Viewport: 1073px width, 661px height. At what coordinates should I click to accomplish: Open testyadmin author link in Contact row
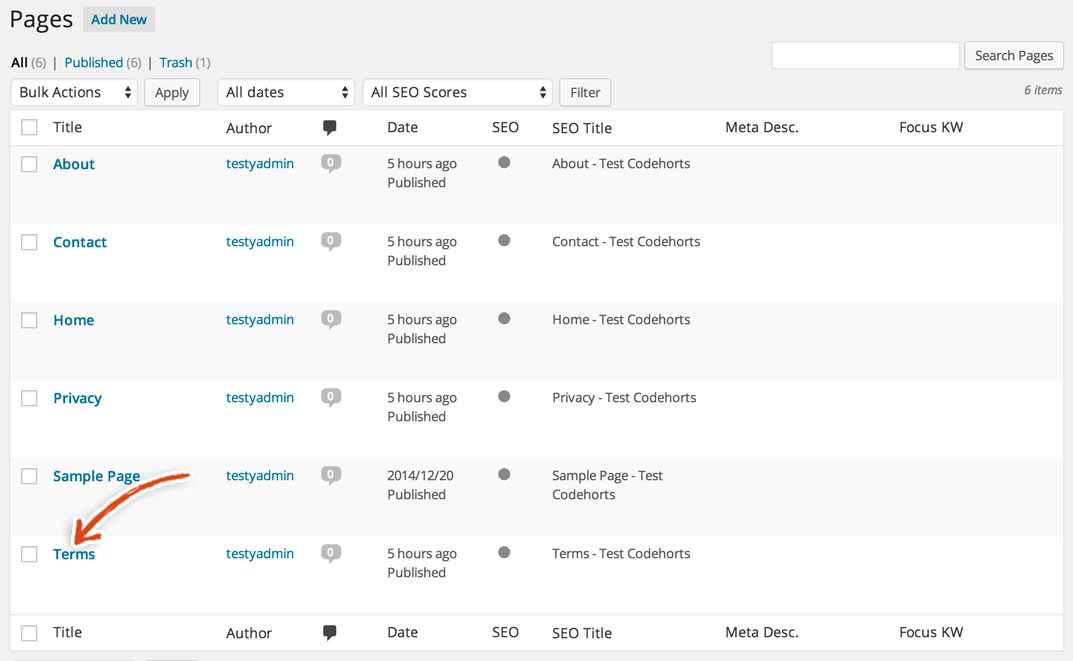pyautogui.click(x=260, y=242)
